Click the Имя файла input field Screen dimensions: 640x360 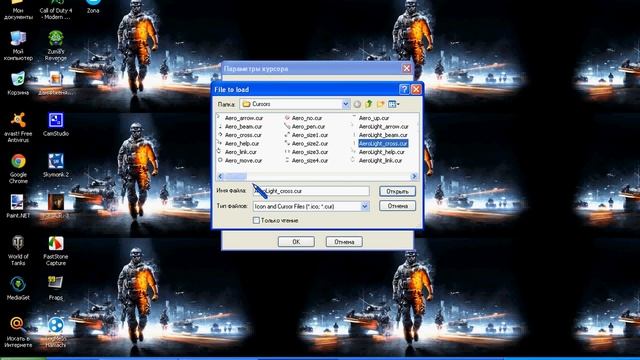pos(311,191)
